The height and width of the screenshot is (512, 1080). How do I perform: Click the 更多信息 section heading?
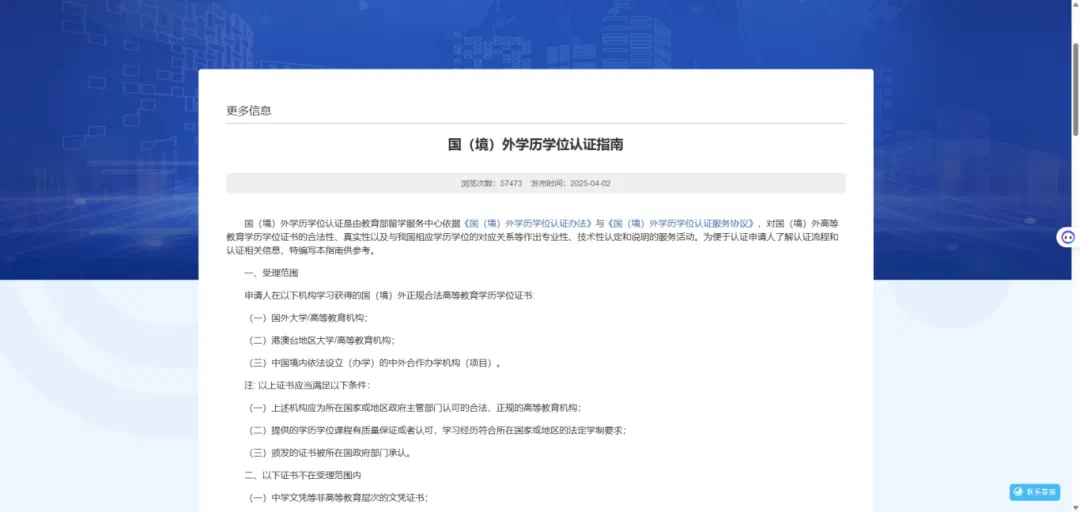coord(248,110)
